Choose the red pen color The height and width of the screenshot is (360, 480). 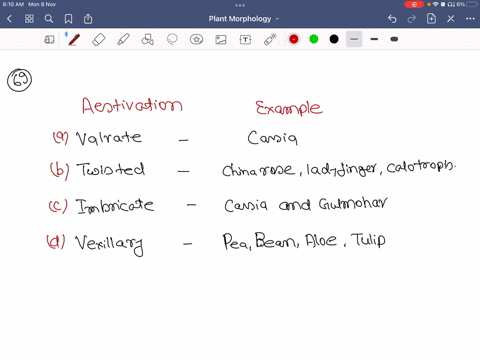(294, 39)
